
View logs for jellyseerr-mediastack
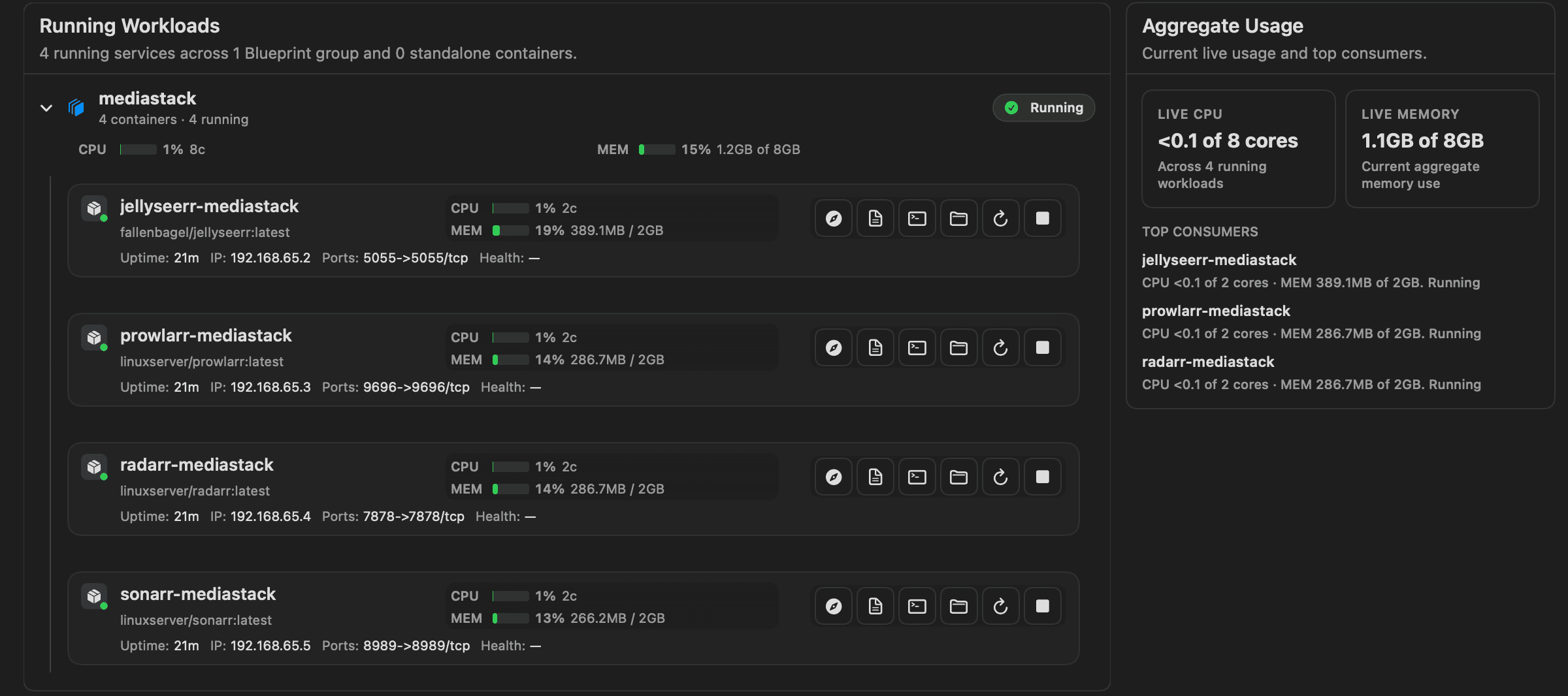(x=875, y=218)
